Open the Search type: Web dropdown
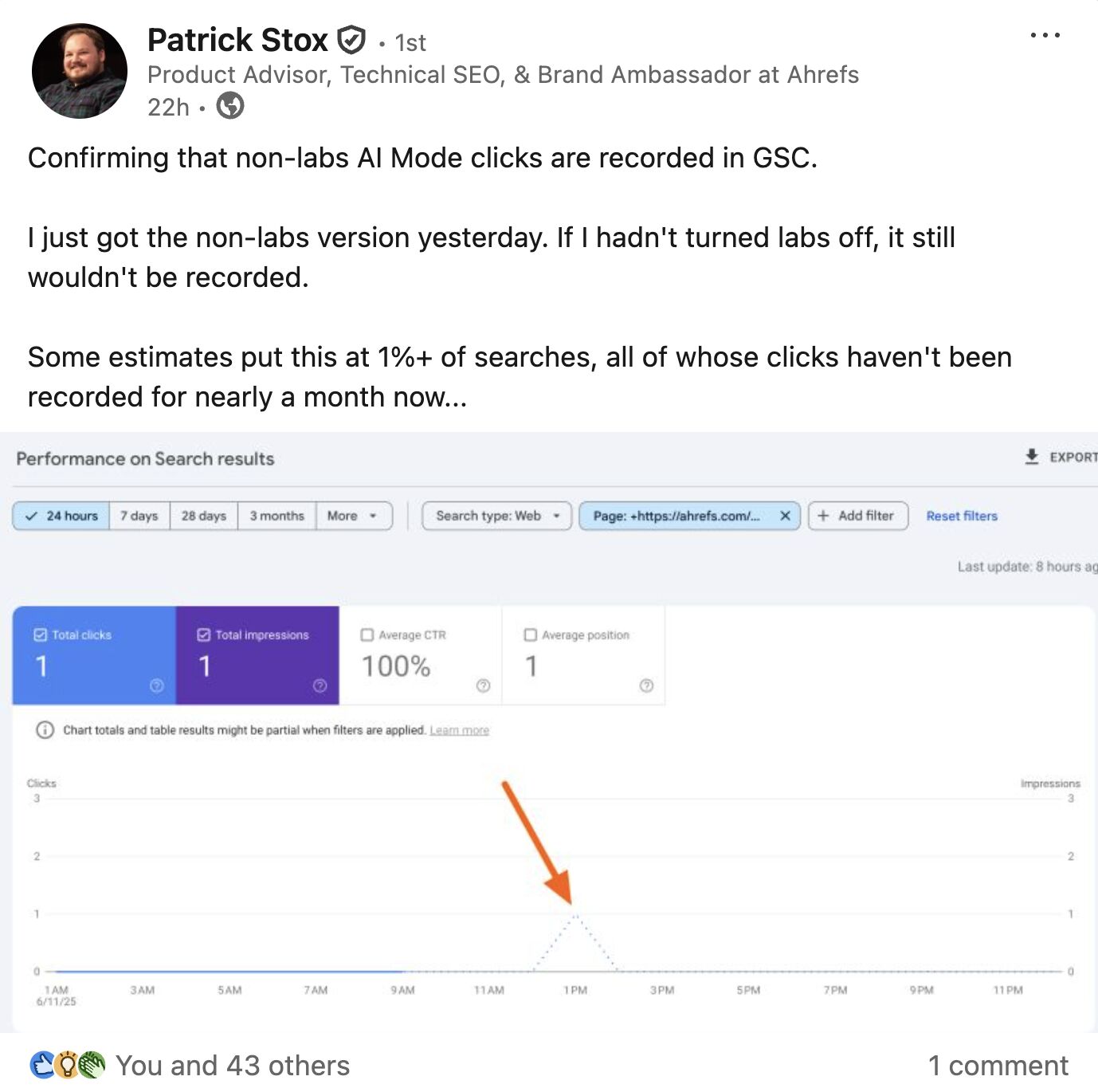 tap(496, 516)
